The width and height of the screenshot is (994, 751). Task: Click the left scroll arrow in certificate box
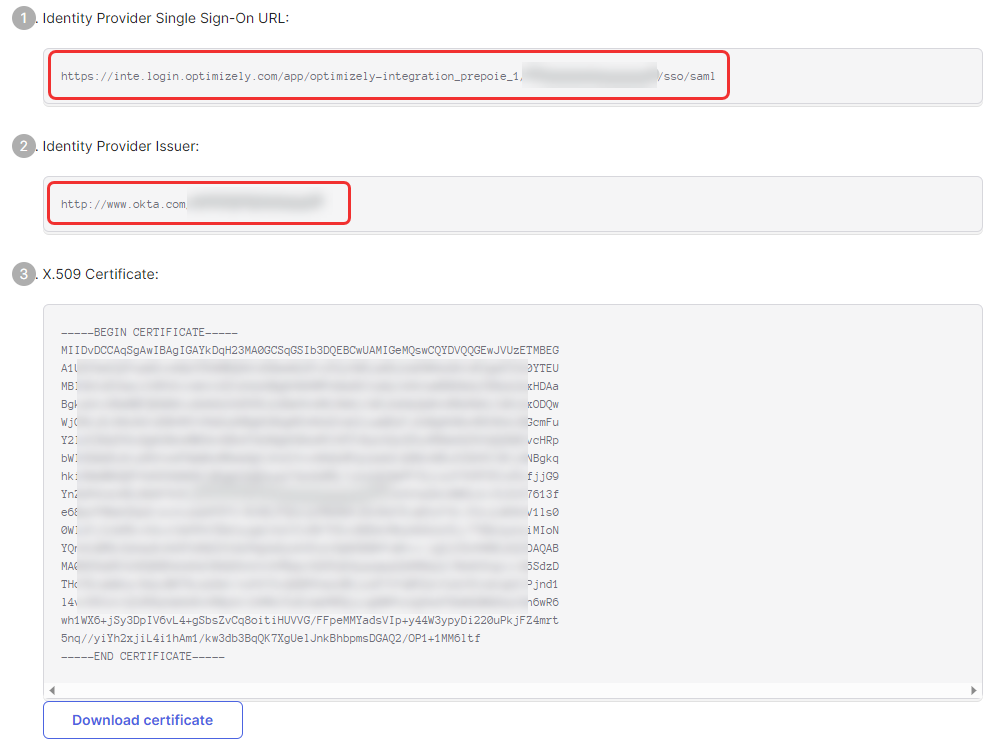[52, 690]
